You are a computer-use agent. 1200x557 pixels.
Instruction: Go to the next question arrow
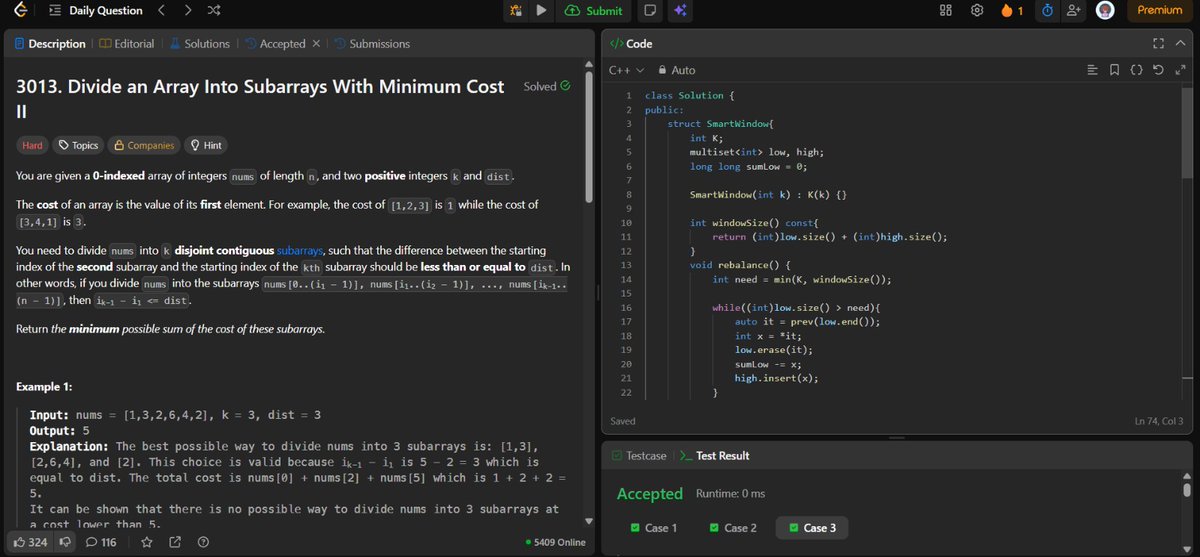pyautogui.click(x=188, y=11)
